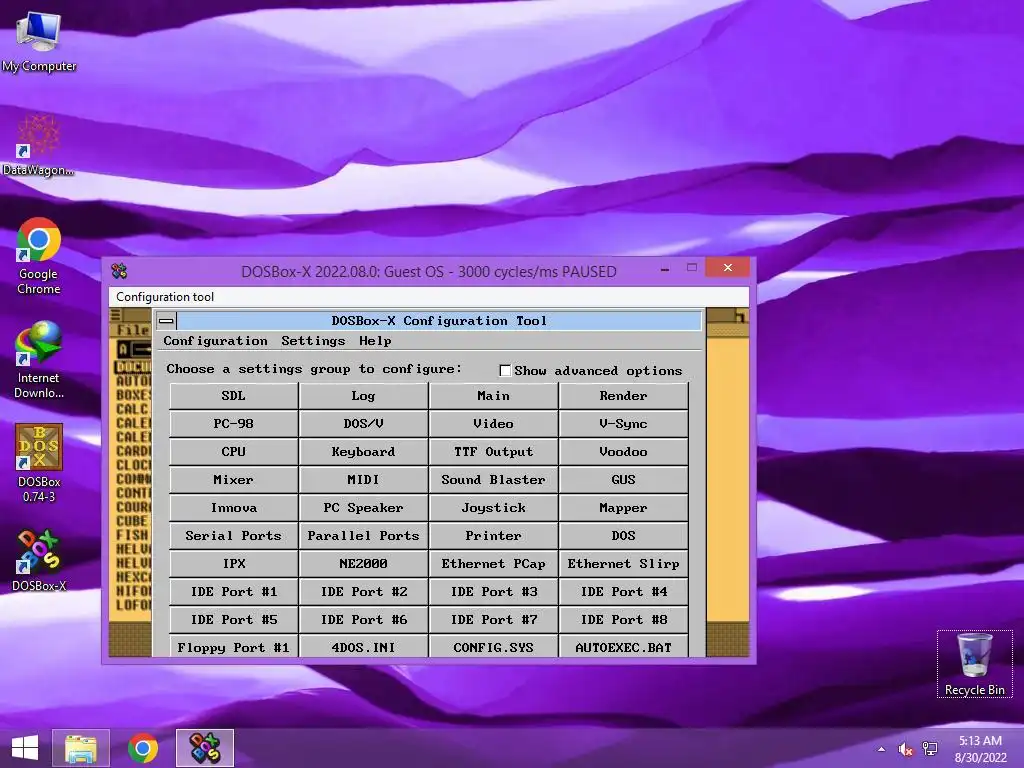Click the muted volume tray icon

905,749
